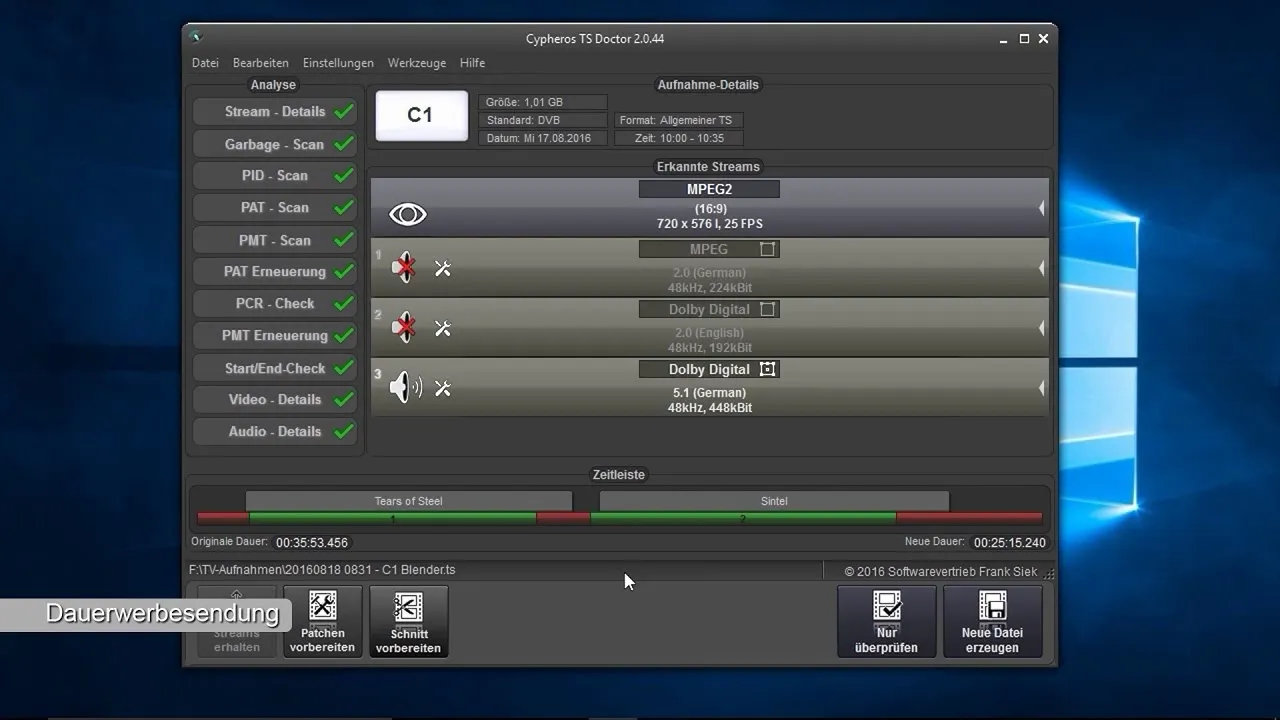Click green checkmark next to Stream - Details
This screenshot has height=720, width=1280.
(344, 112)
